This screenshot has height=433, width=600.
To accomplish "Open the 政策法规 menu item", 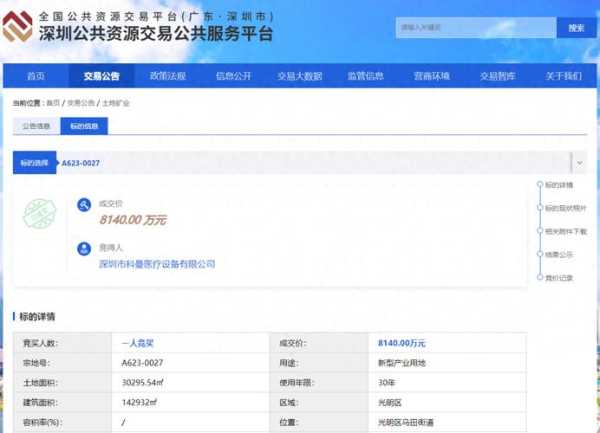I will pos(167,76).
